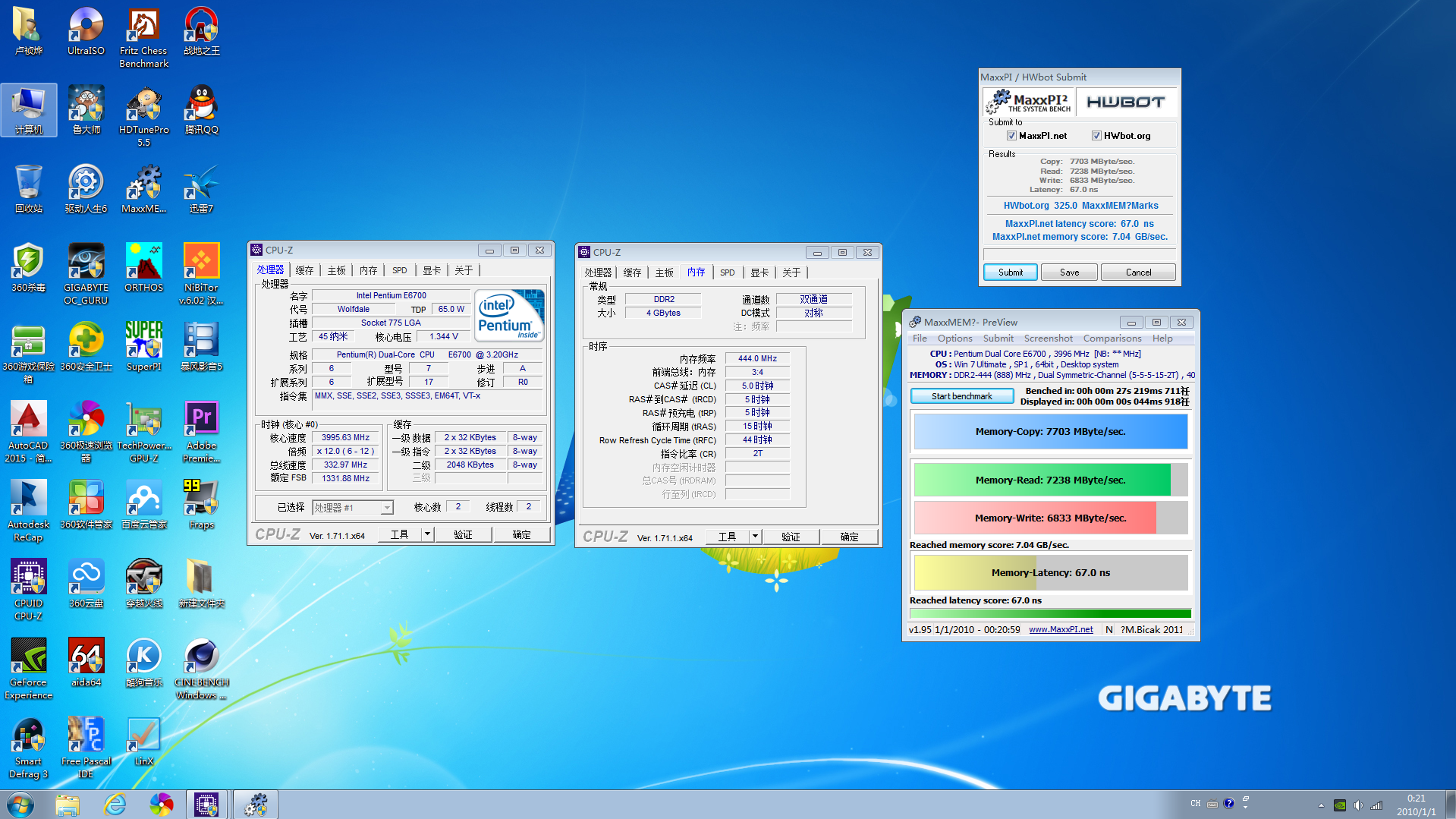
Task: Click Start benchmark in MaxxMEM
Action: click(961, 396)
